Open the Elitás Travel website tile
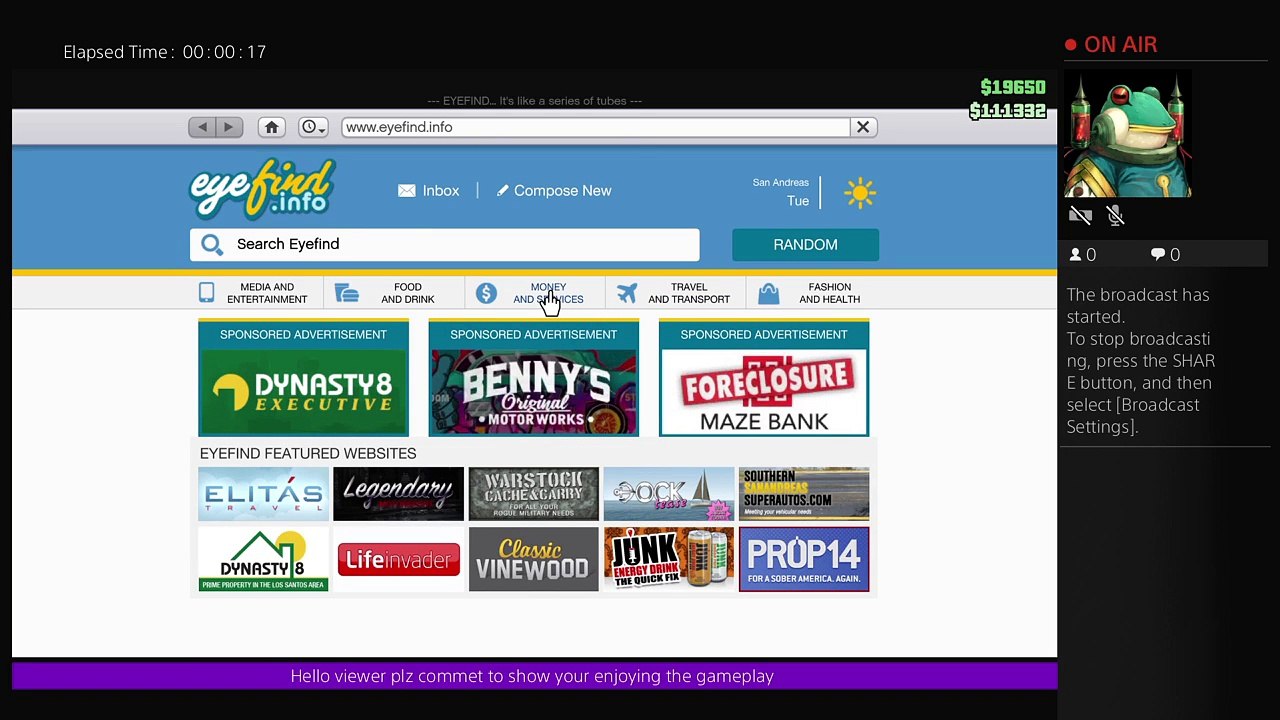This screenshot has height=720, width=1280. click(263, 494)
